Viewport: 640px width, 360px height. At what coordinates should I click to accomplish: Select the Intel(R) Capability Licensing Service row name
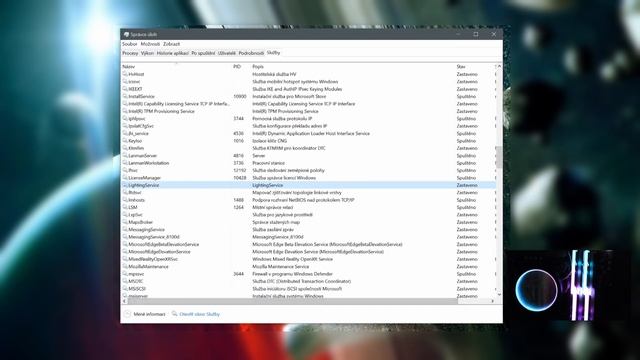pos(179,104)
